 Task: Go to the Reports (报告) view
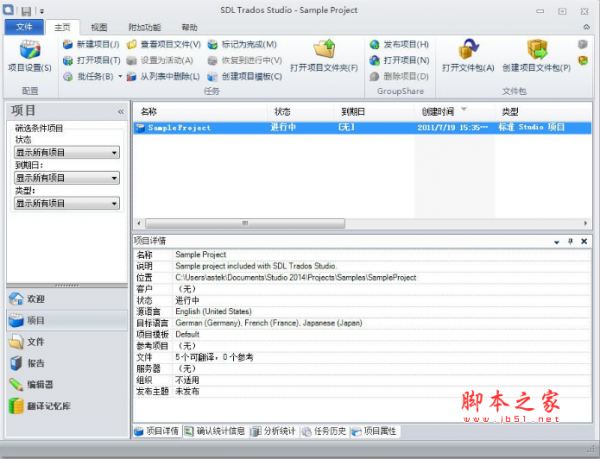point(67,363)
